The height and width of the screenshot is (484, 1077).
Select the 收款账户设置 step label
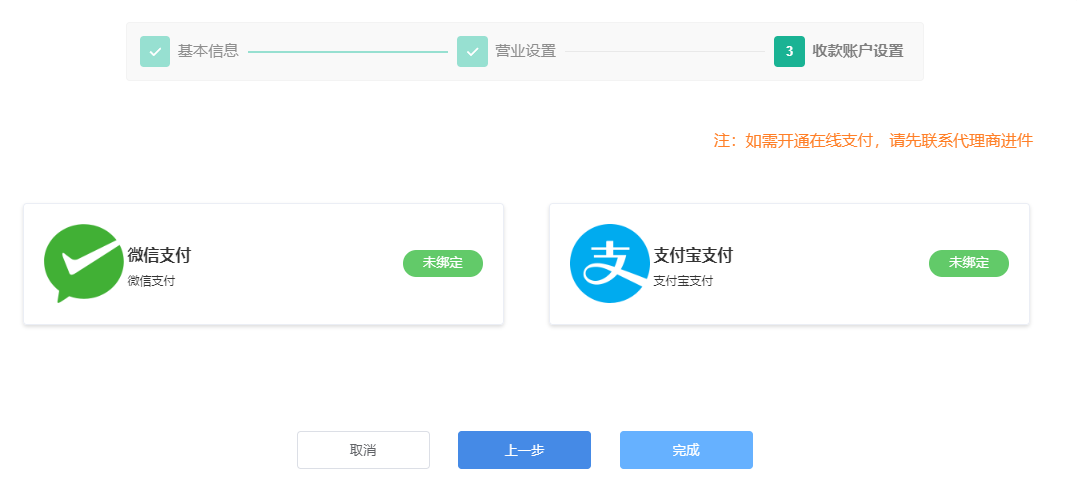click(857, 51)
